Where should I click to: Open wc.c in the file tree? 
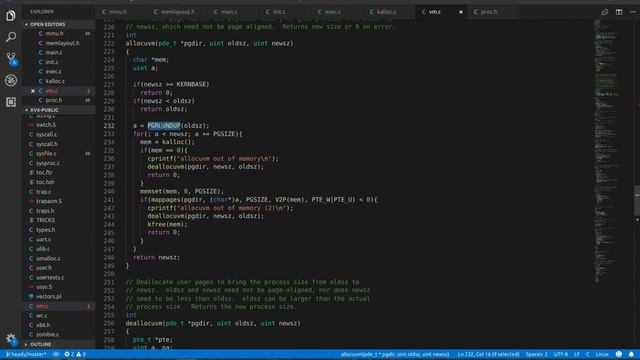[x=59, y=316]
